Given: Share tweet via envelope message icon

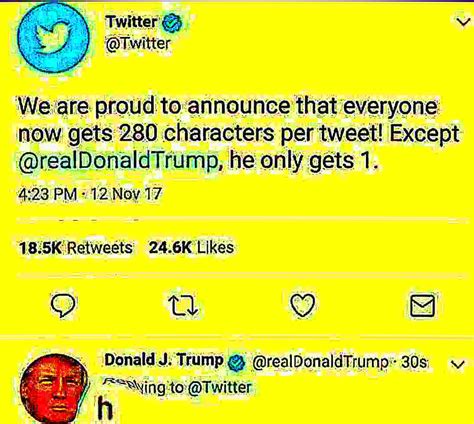Looking at the screenshot, I should tap(422, 305).
